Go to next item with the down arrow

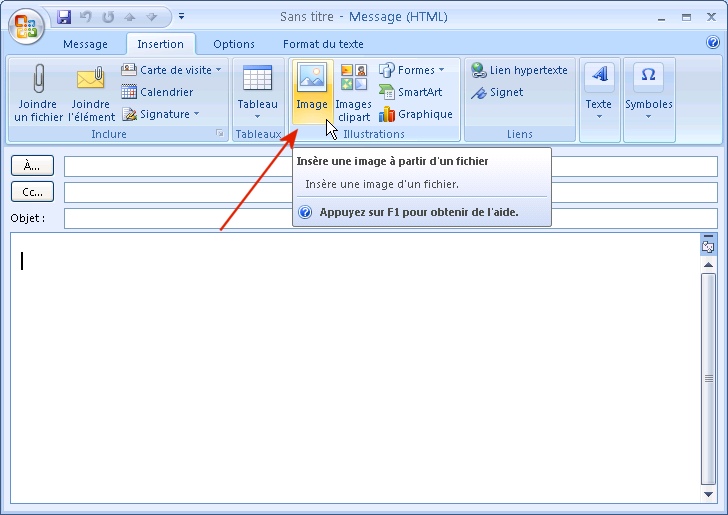tap(152, 17)
